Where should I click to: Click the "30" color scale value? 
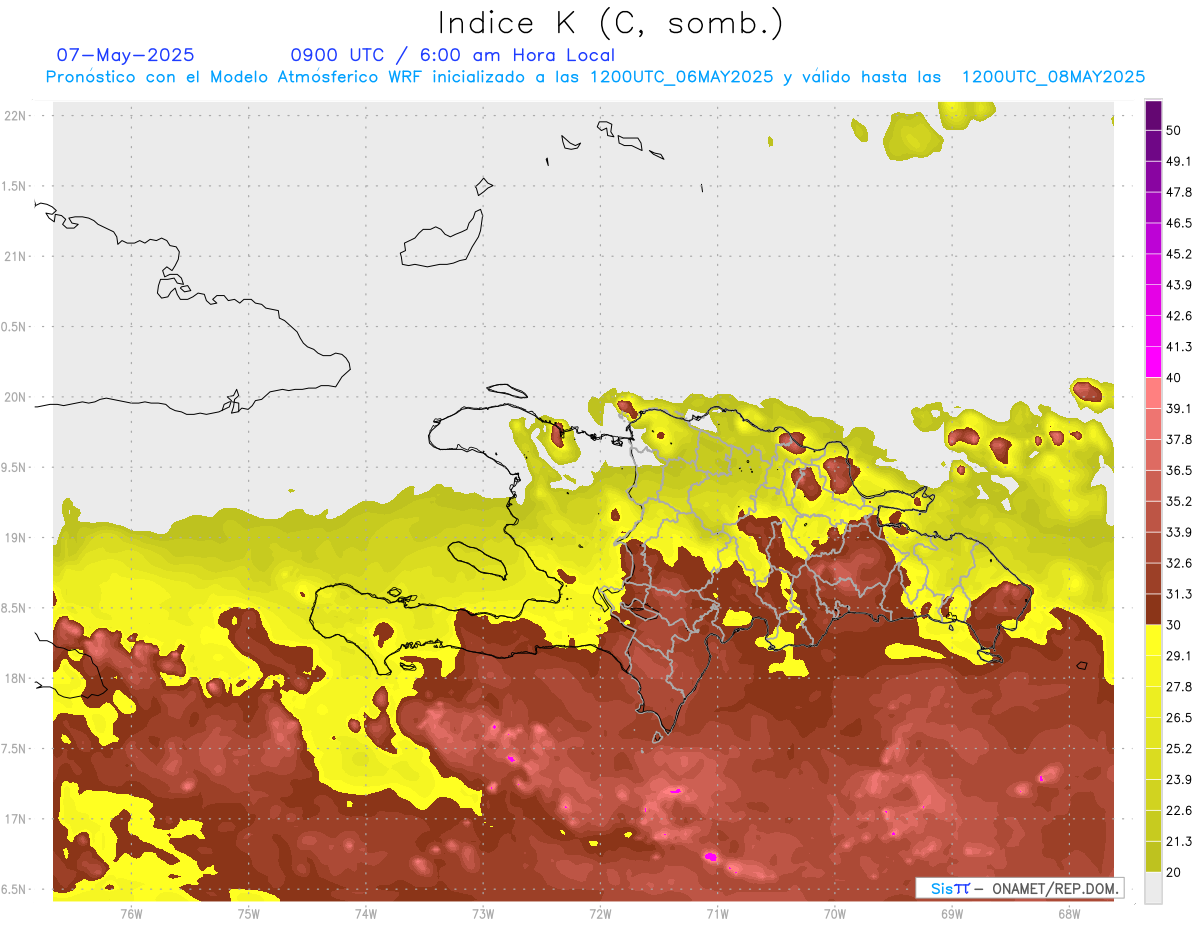[x=1175, y=625]
